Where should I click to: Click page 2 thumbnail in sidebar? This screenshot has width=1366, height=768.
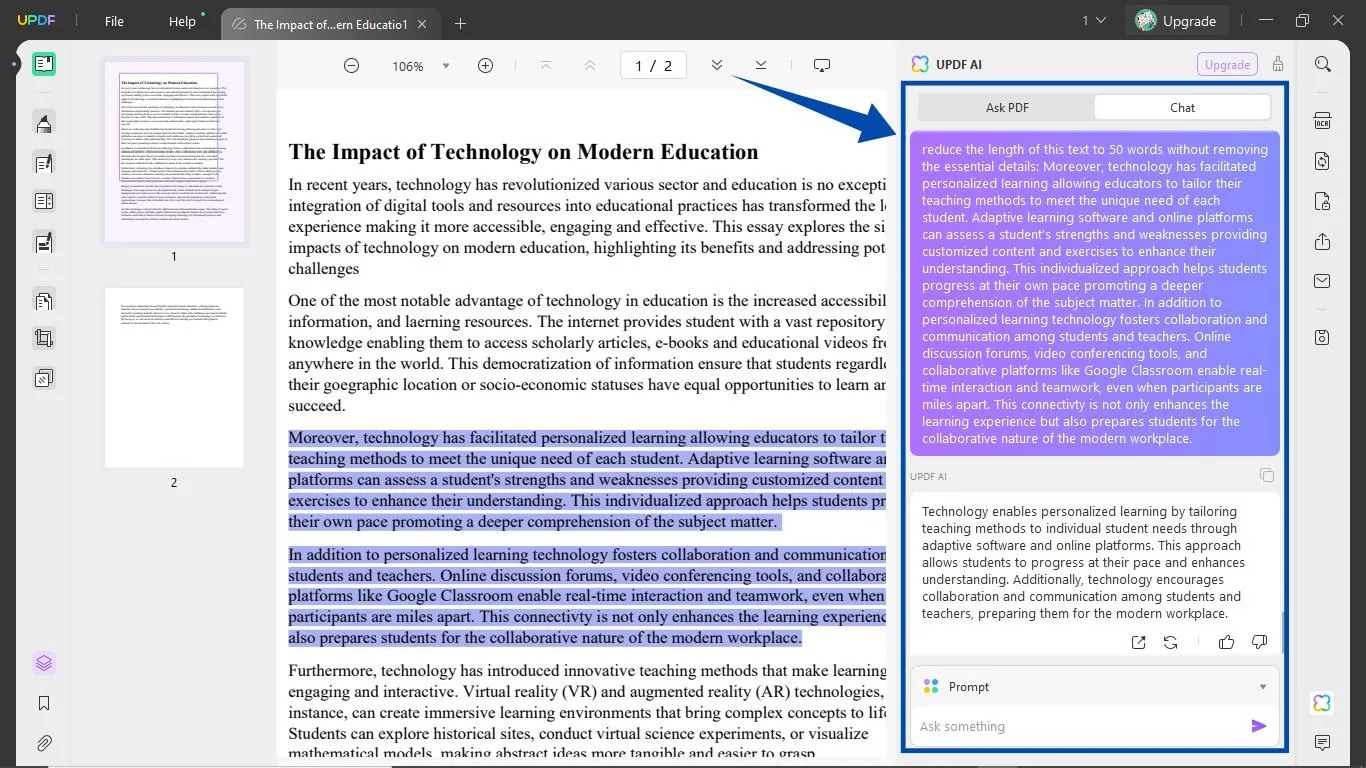tap(174, 378)
